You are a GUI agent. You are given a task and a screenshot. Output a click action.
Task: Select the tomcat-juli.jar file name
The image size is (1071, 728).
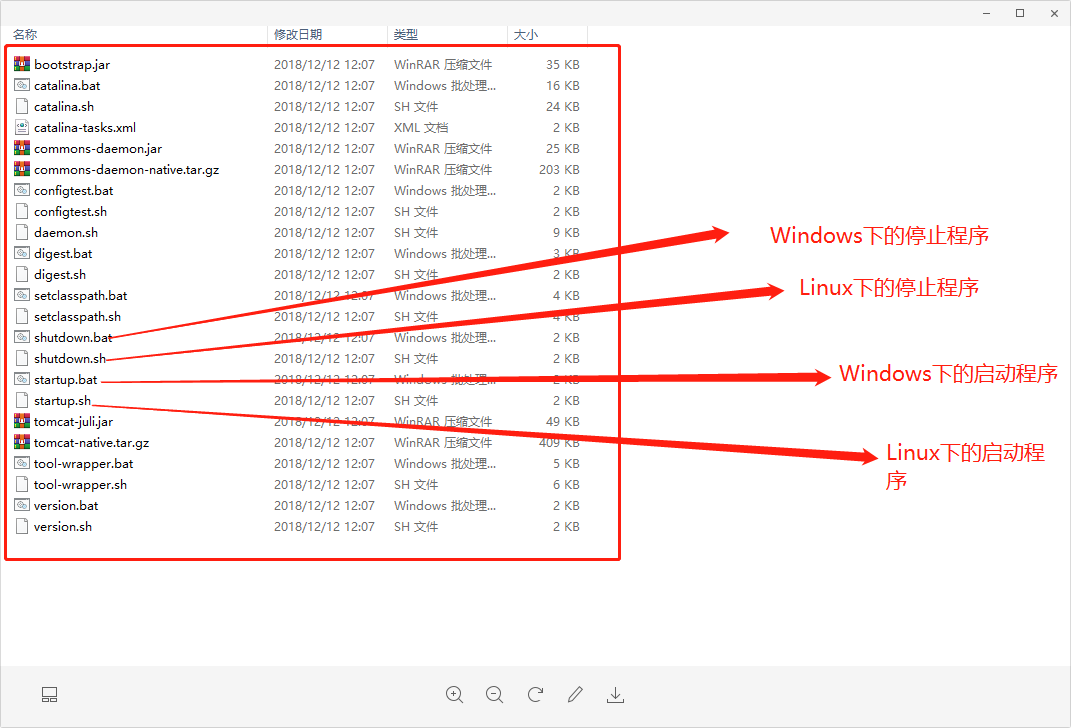click(x=73, y=421)
